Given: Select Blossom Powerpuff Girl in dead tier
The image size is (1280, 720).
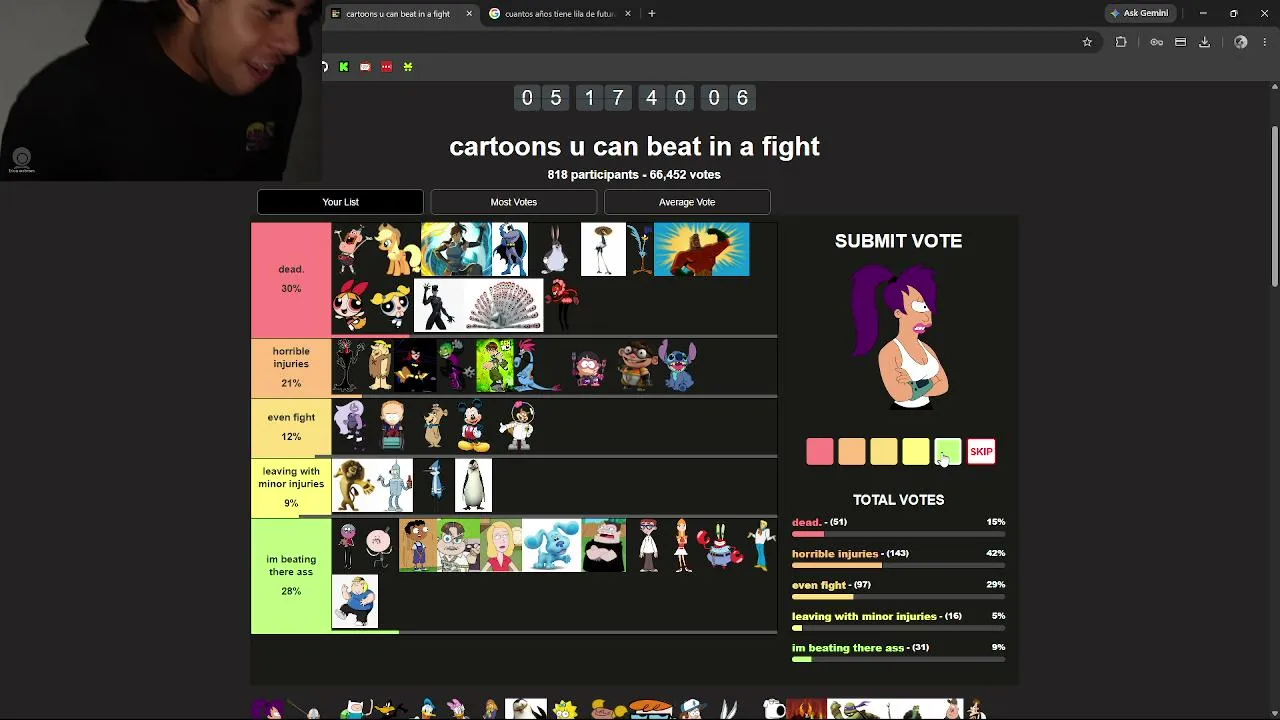Looking at the screenshot, I should [x=350, y=305].
